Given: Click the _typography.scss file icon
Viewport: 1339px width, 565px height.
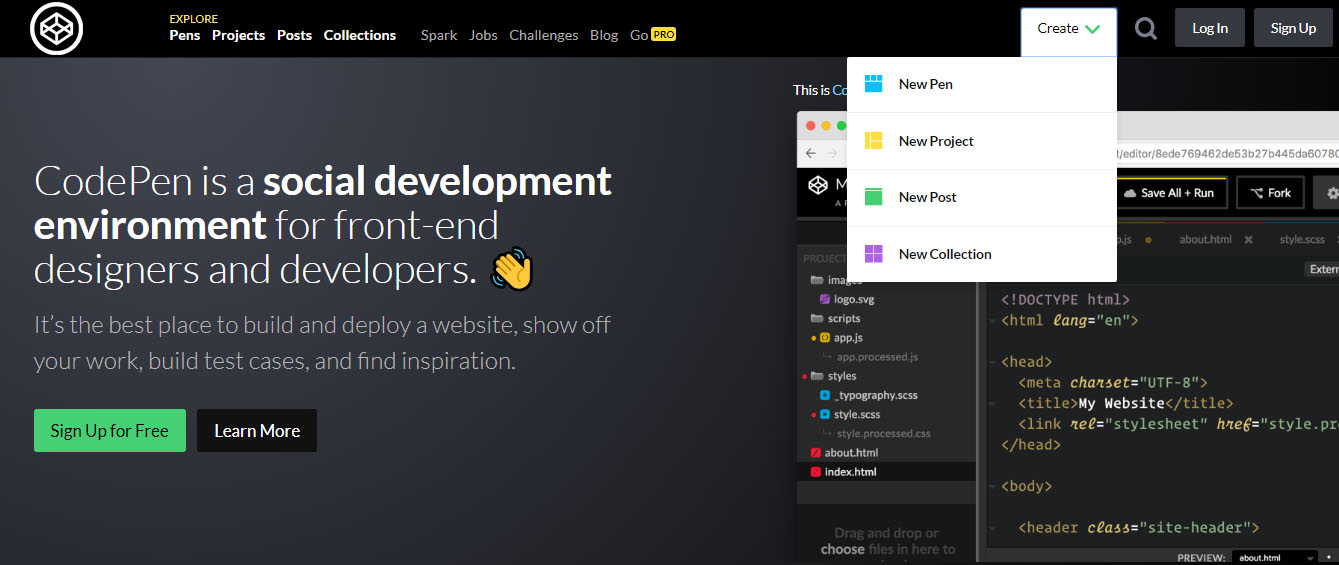Looking at the screenshot, I should tap(825, 395).
